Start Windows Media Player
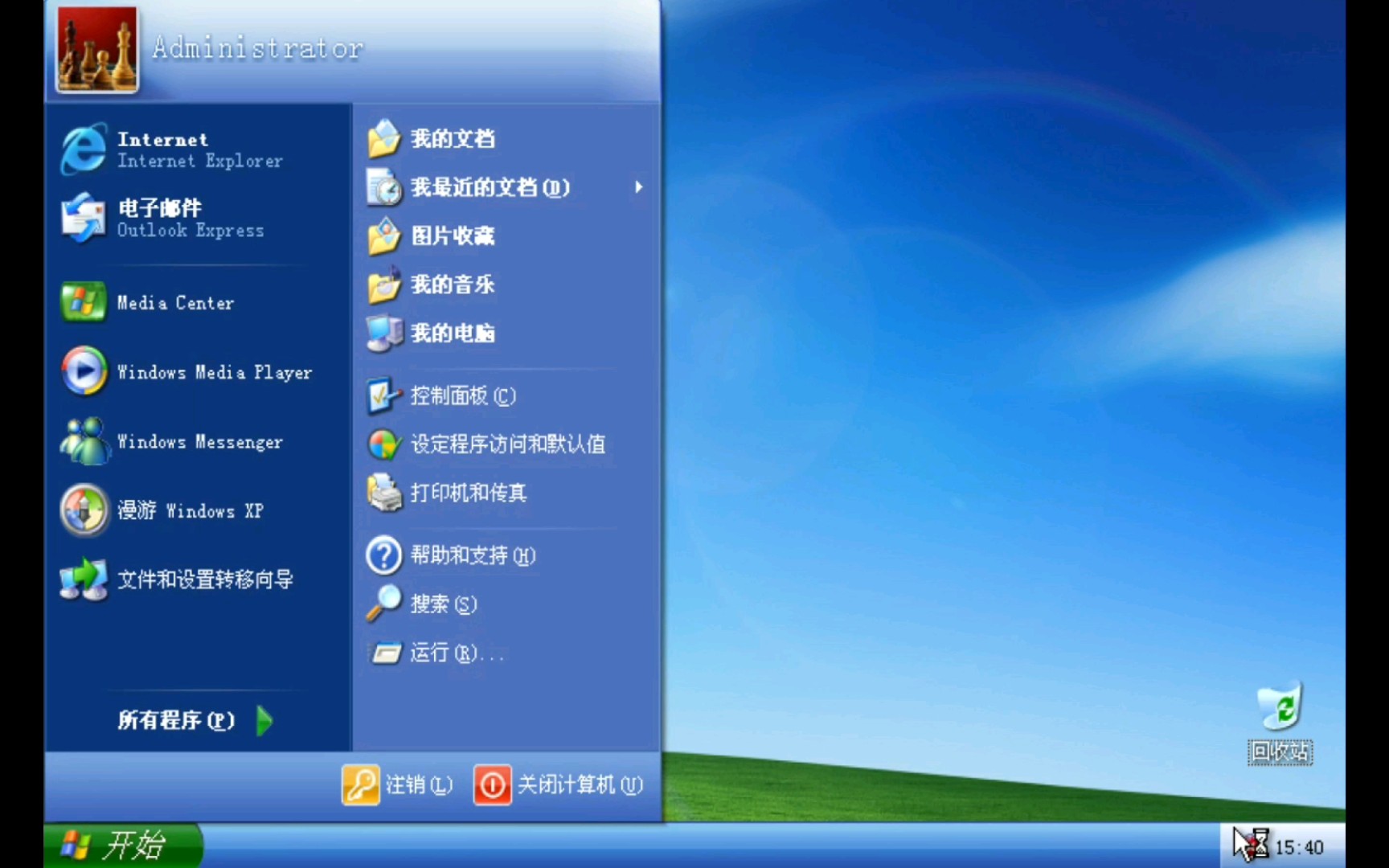This screenshot has width=1389, height=868. click(x=213, y=372)
